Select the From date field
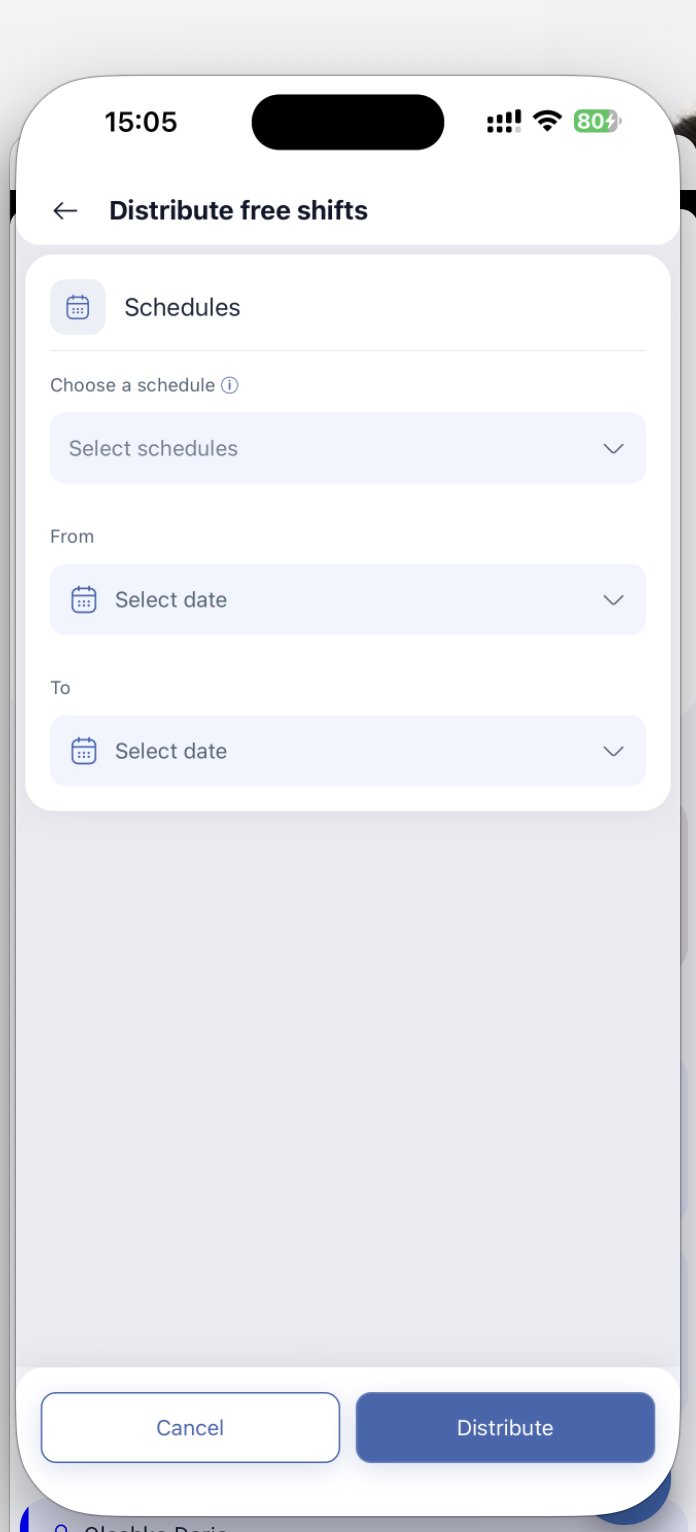The height and width of the screenshot is (1532, 696). 348,599
